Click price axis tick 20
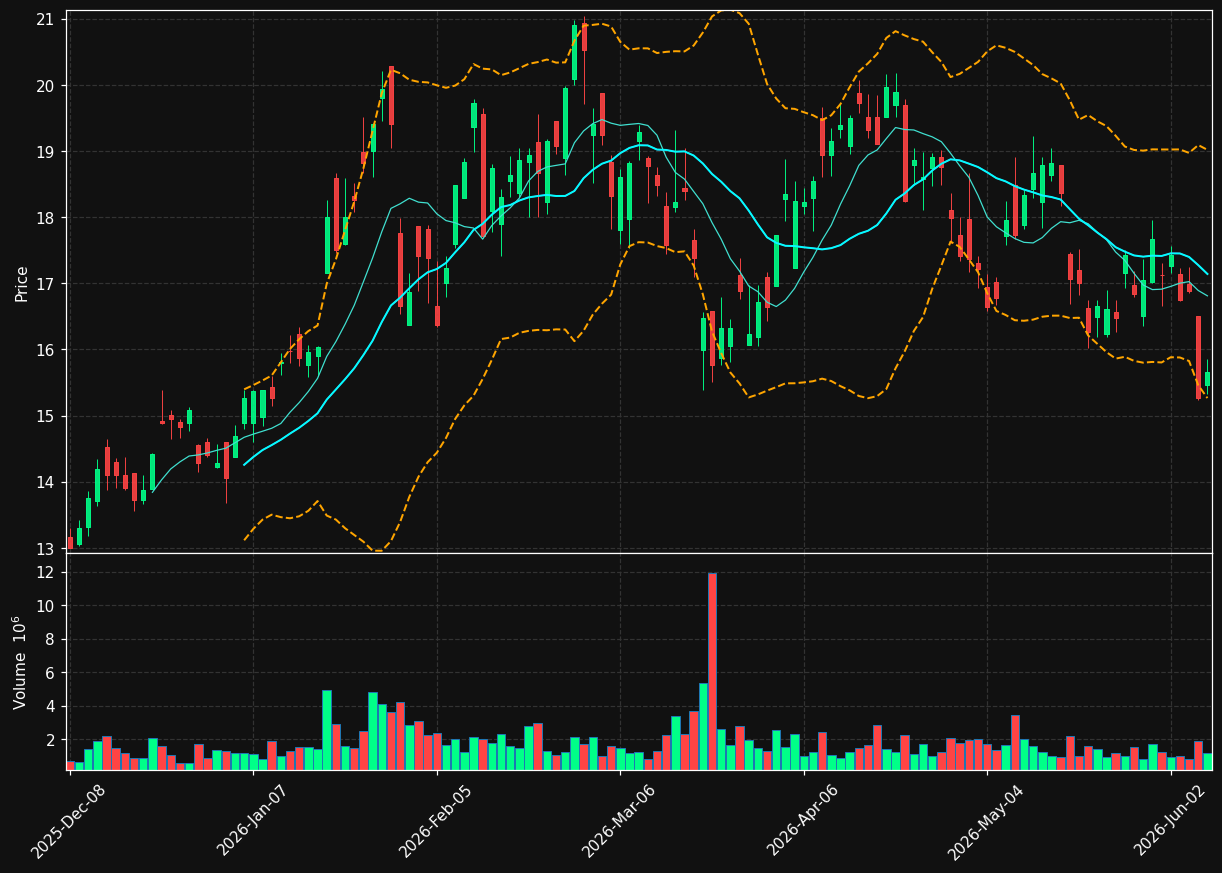The height and width of the screenshot is (873, 1222). 46,85
